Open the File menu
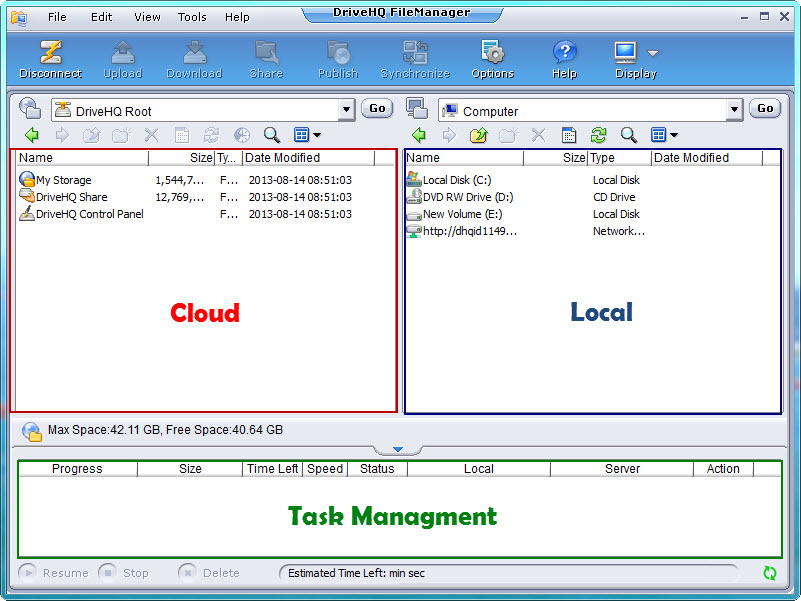801x601 pixels. (x=57, y=17)
